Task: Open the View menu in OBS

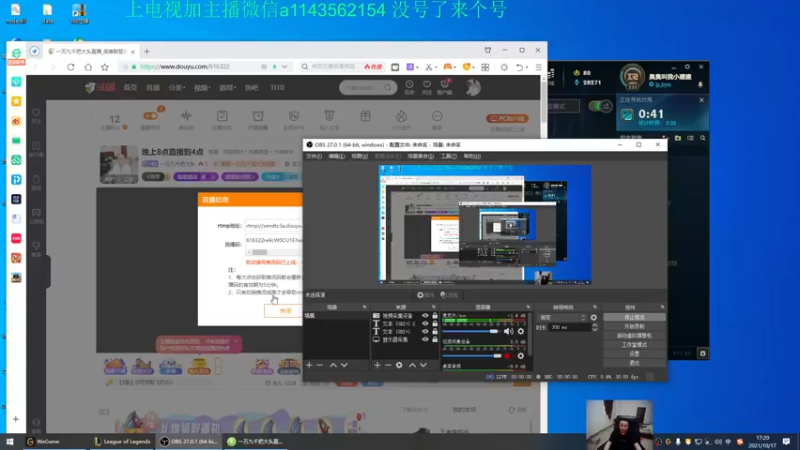Action: point(359,156)
